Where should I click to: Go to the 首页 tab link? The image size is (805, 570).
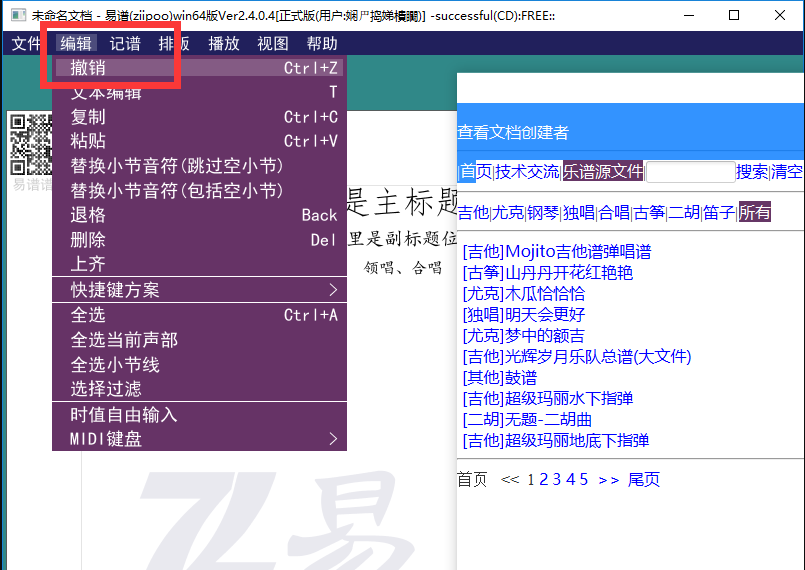tap(476, 171)
